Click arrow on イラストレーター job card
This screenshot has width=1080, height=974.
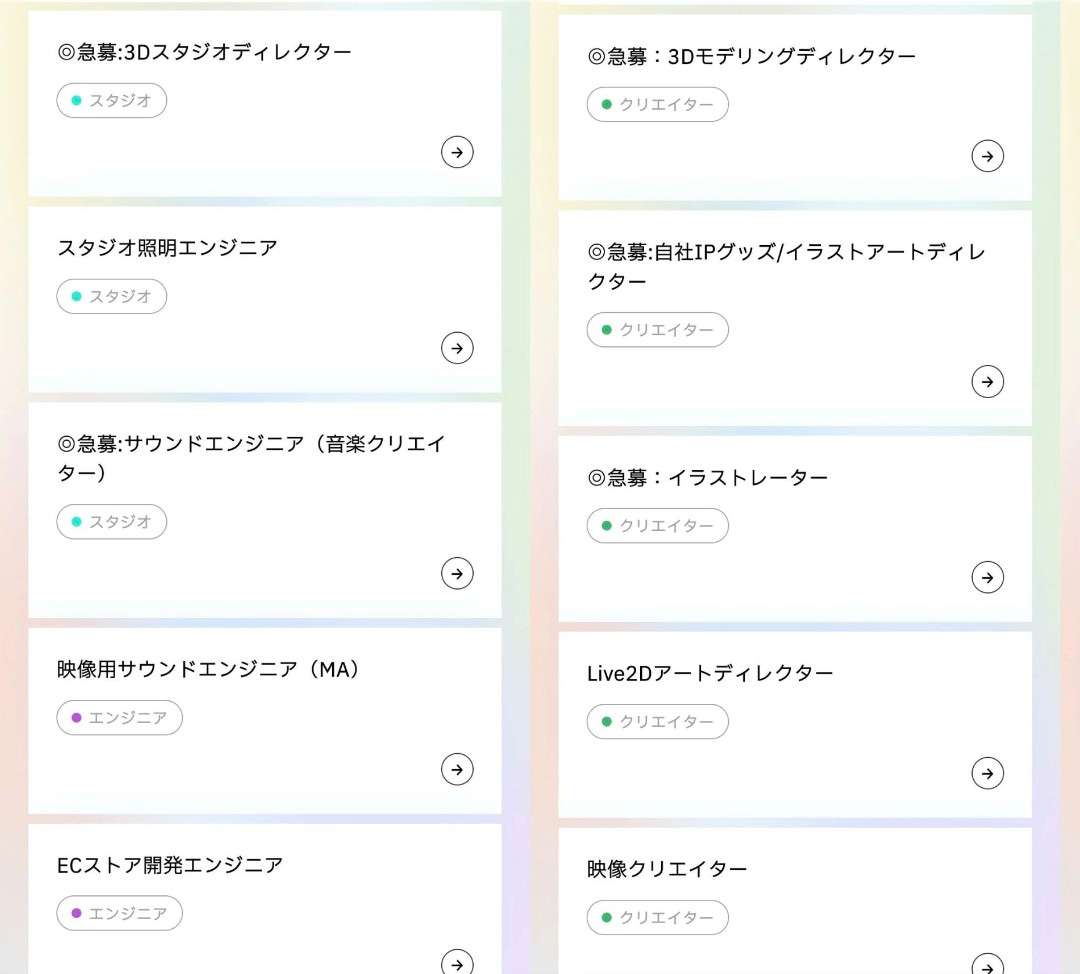click(x=987, y=577)
